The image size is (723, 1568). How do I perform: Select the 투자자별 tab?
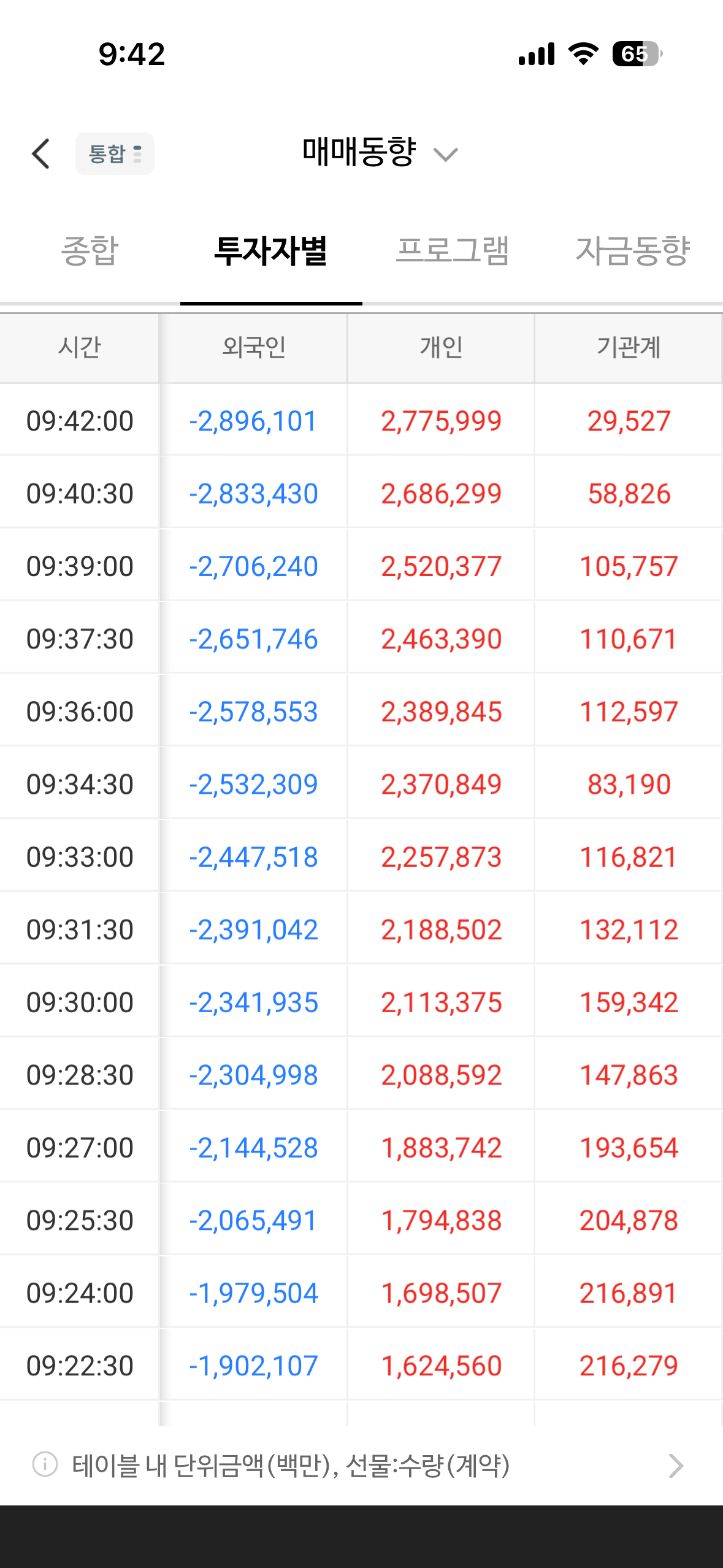270,251
